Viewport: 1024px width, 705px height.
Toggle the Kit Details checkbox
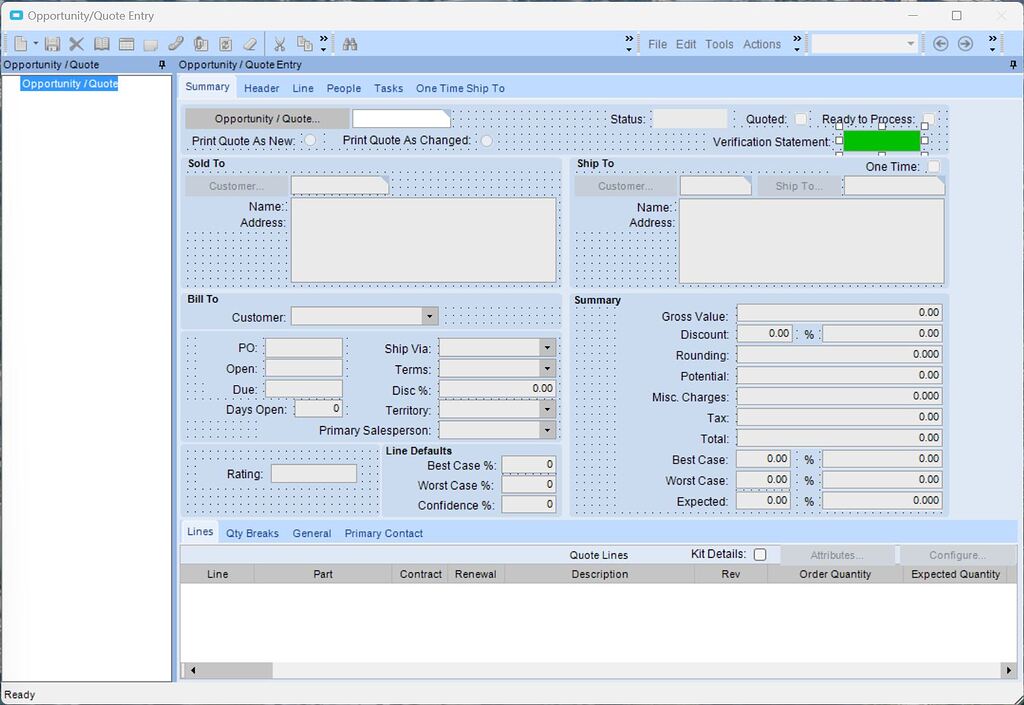[760, 554]
